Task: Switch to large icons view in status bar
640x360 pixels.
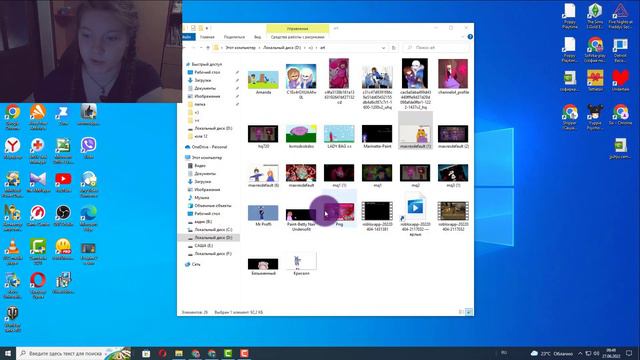Action: (x=469, y=312)
